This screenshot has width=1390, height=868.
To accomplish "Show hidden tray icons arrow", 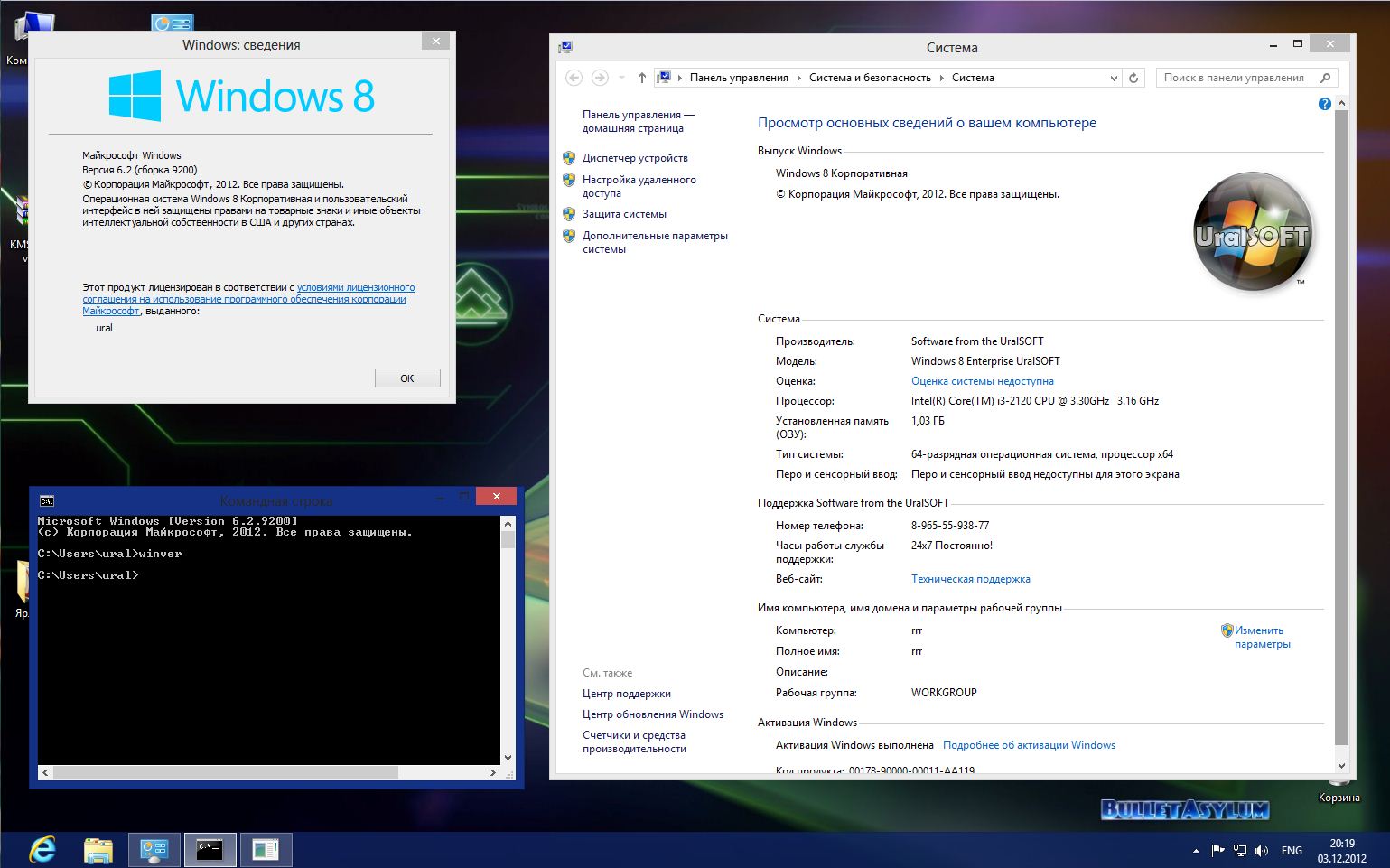I will 1197,851.
